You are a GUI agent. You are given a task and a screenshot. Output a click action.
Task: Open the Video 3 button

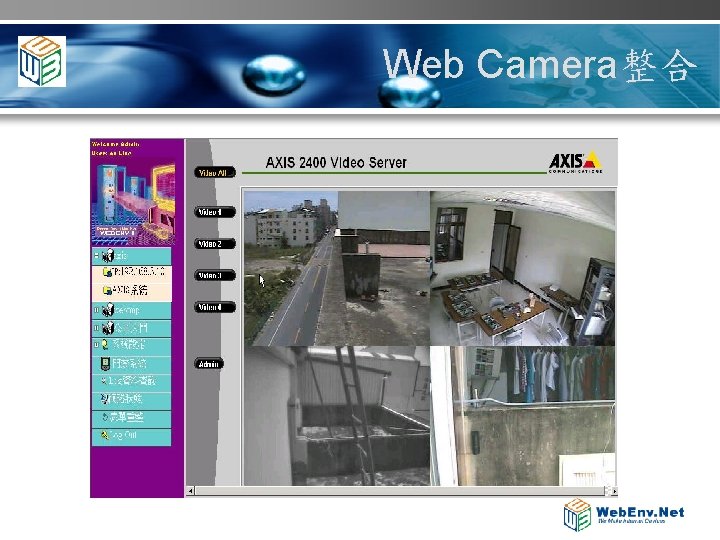click(x=215, y=276)
